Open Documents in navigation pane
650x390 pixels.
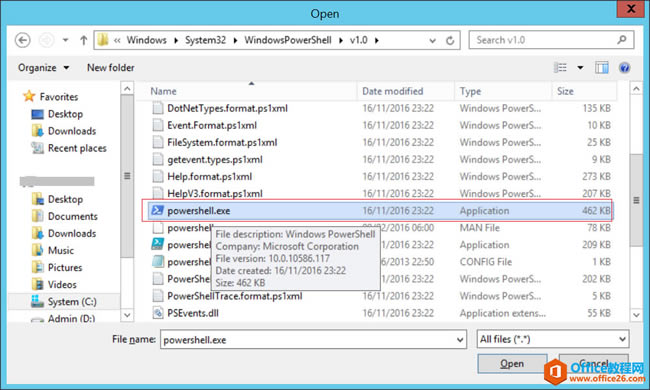(73, 216)
